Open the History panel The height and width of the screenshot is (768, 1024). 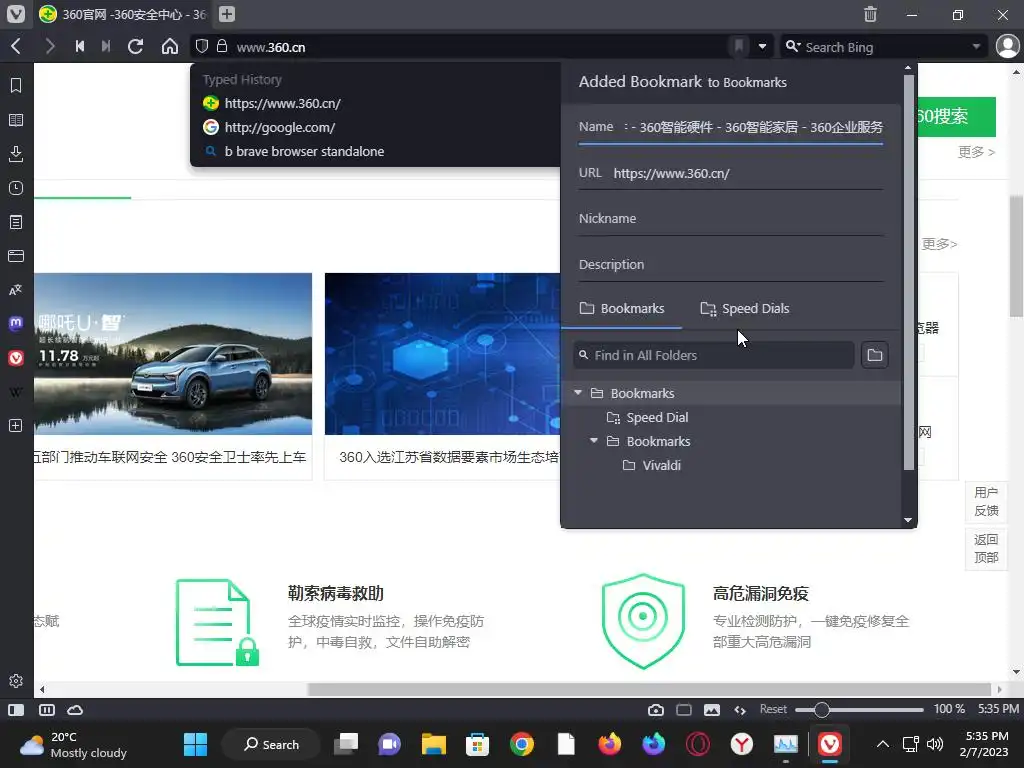(x=16, y=188)
